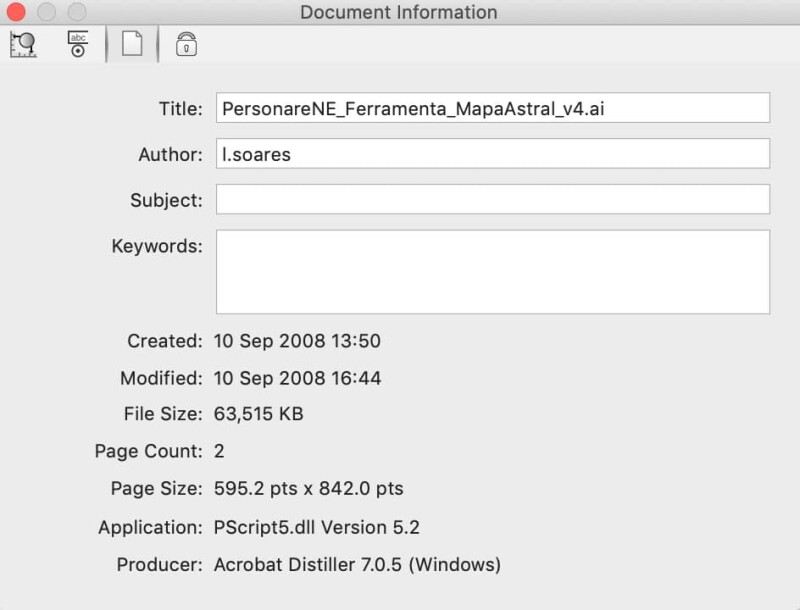Click the Created date 10 Sep 2008 13:50

coord(297,341)
